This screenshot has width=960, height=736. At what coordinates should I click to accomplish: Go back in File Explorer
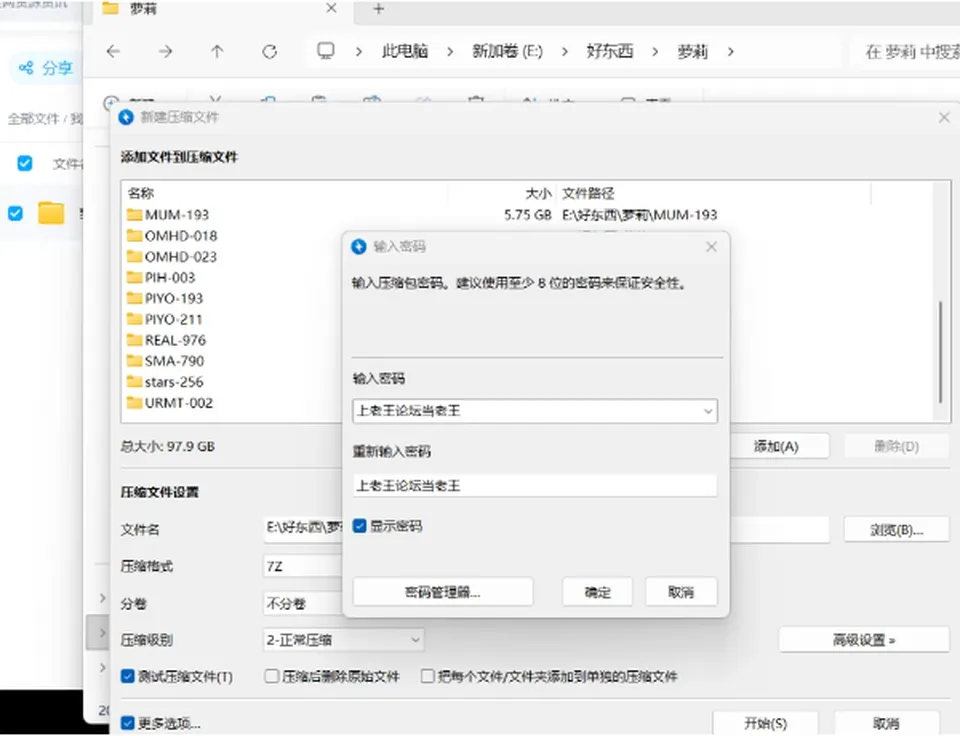[113, 52]
